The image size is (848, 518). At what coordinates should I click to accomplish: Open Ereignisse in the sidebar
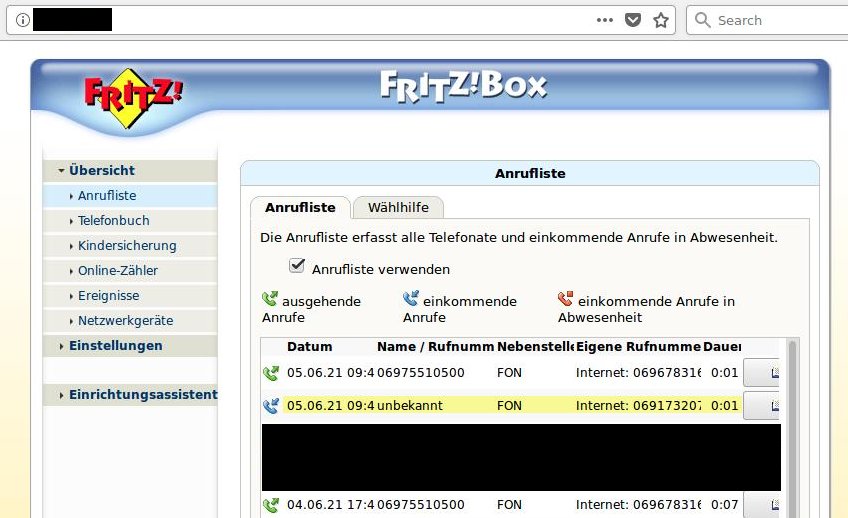point(130,296)
